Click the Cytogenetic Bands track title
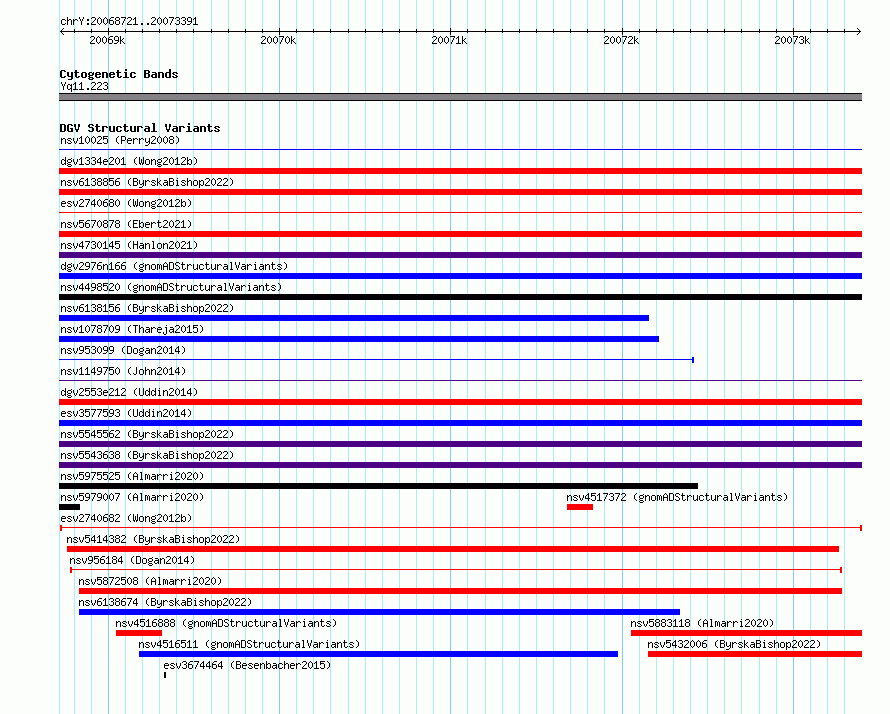 point(119,74)
